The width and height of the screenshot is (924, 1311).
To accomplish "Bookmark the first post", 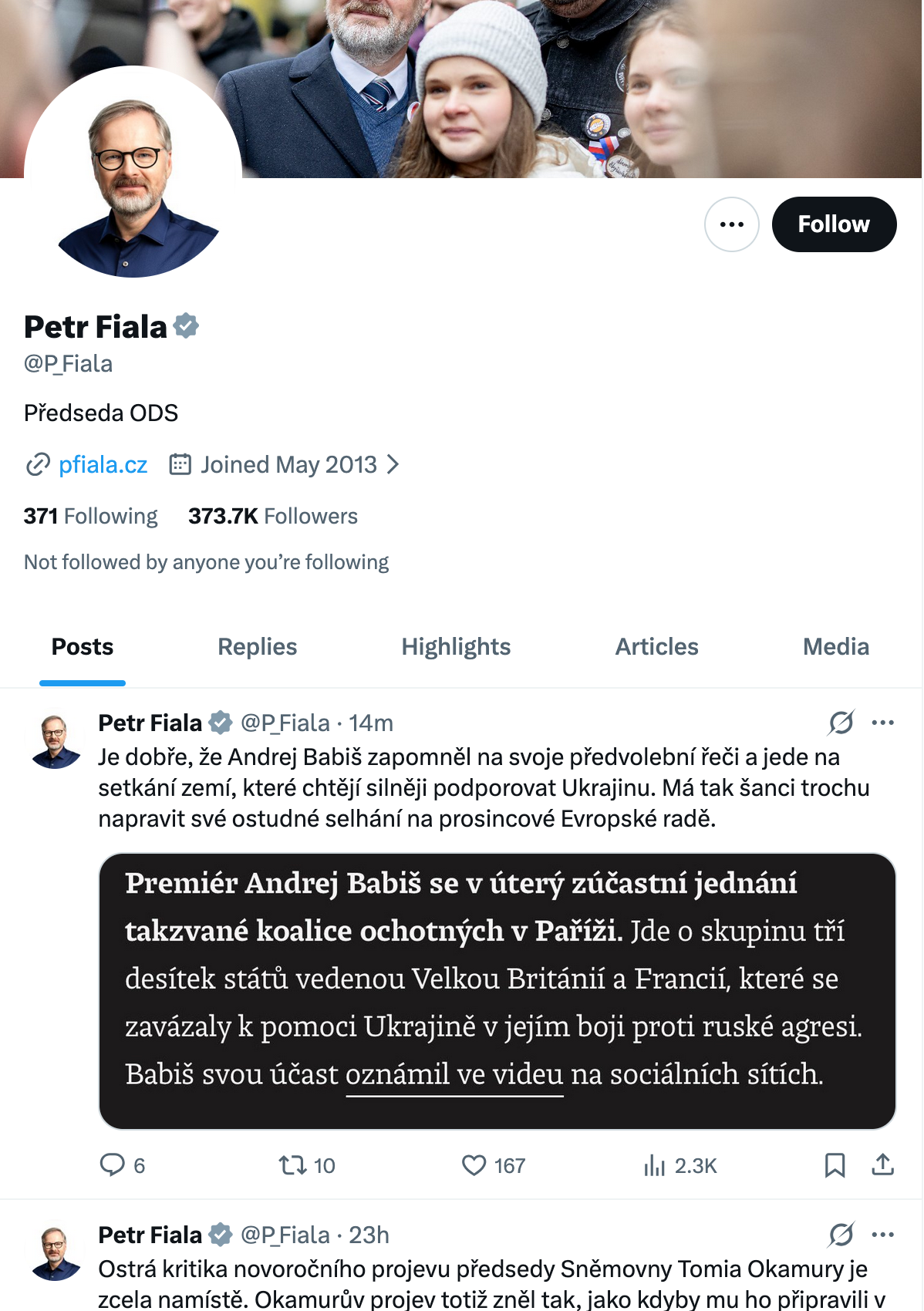I will 835,1164.
